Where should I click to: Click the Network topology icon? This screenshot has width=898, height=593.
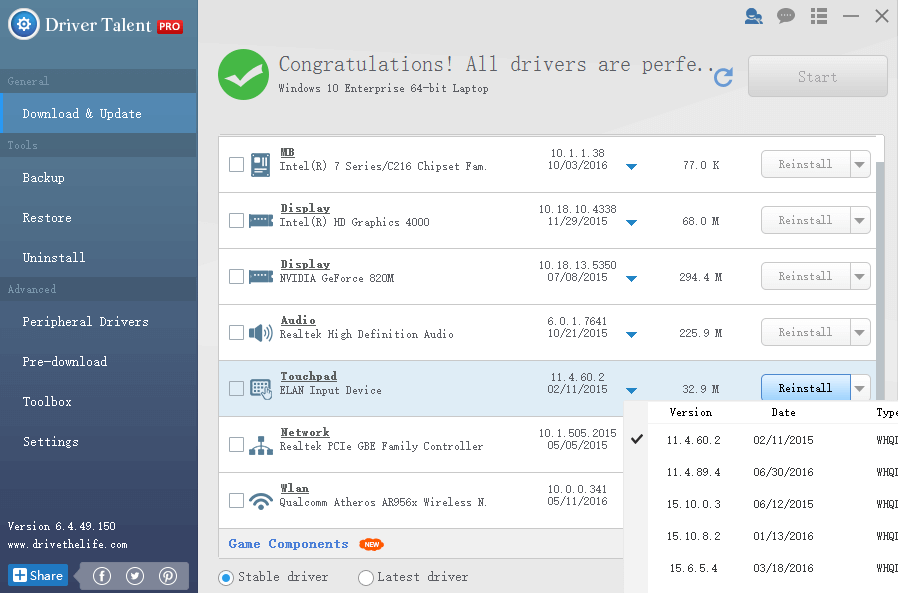[261, 445]
